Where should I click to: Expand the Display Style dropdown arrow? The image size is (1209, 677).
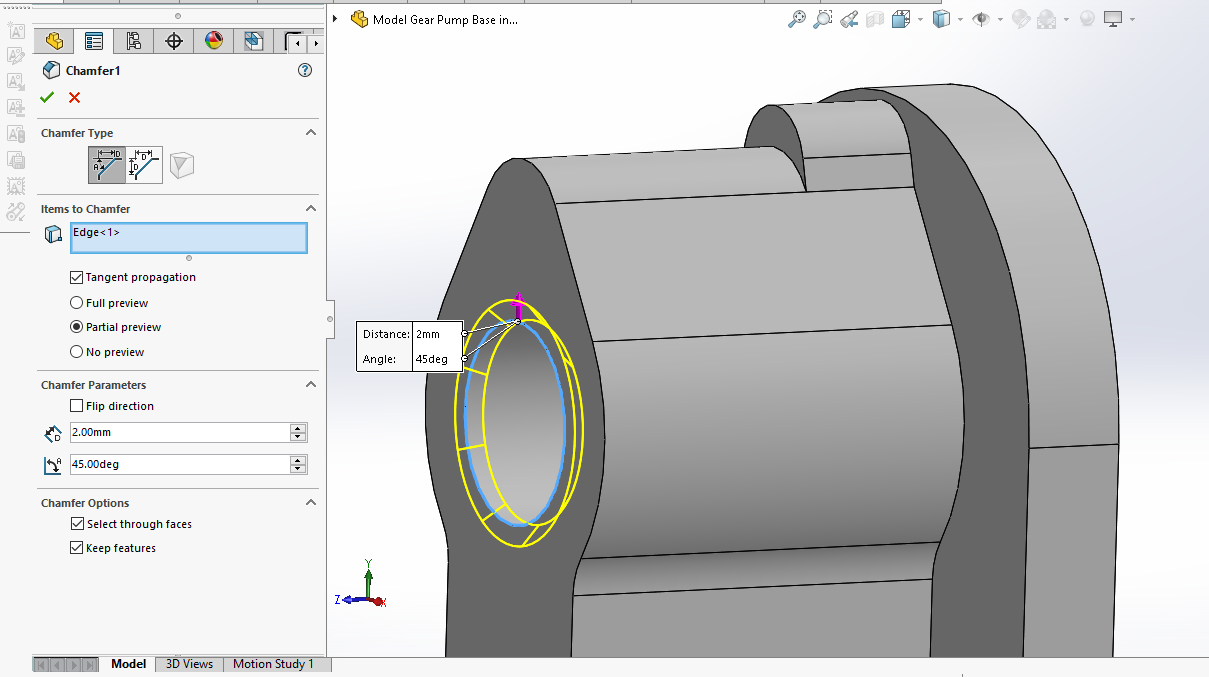pos(960,20)
